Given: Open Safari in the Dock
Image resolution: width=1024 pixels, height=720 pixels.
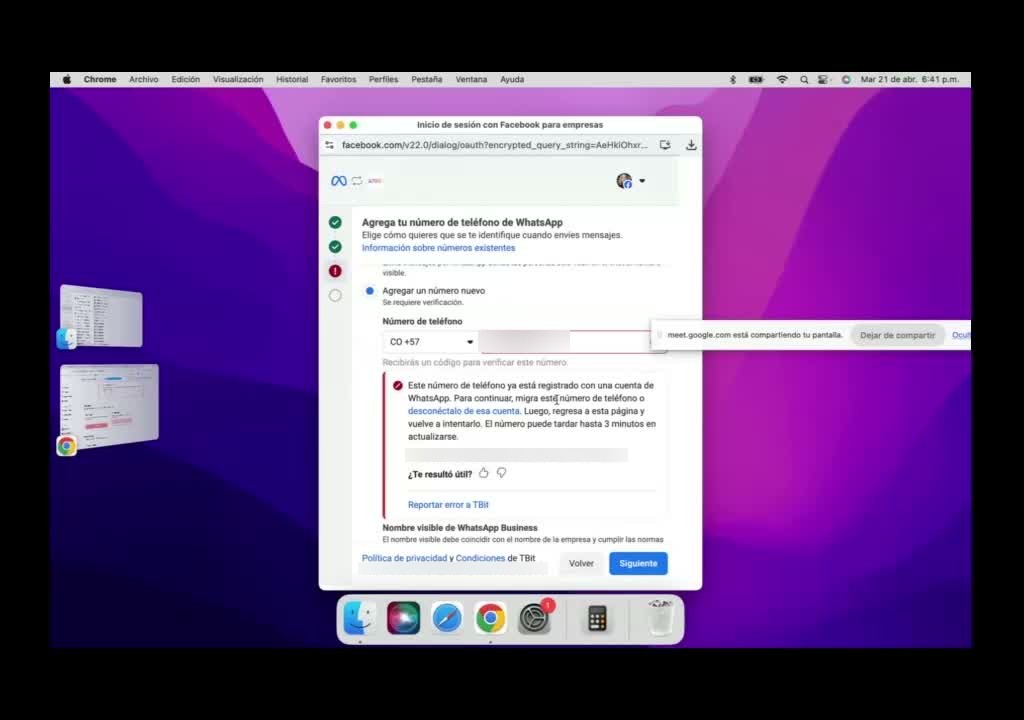Looking at the screenshot, I should 447,618.
